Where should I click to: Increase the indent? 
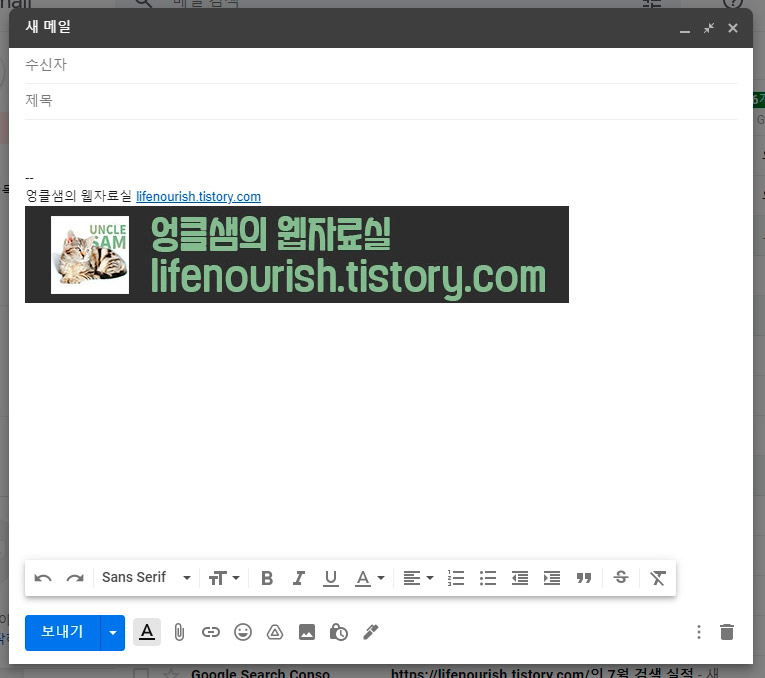[552, 578]
